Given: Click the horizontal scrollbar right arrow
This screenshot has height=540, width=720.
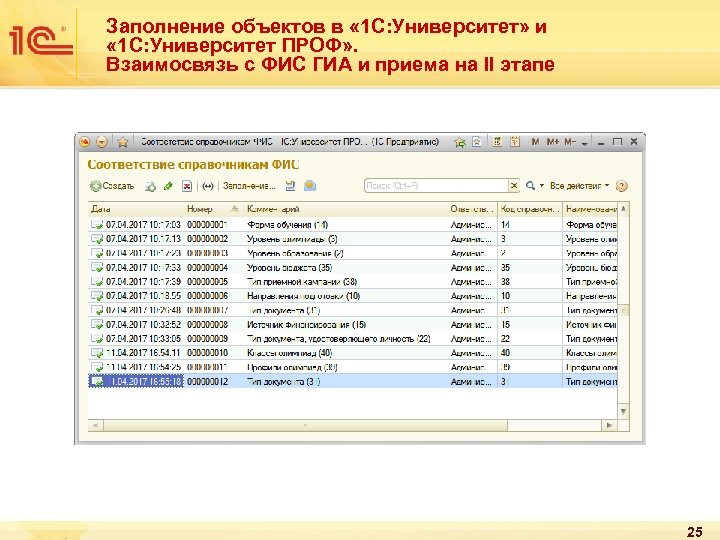Looking at the screenshot, I should [x=609, y=425].
